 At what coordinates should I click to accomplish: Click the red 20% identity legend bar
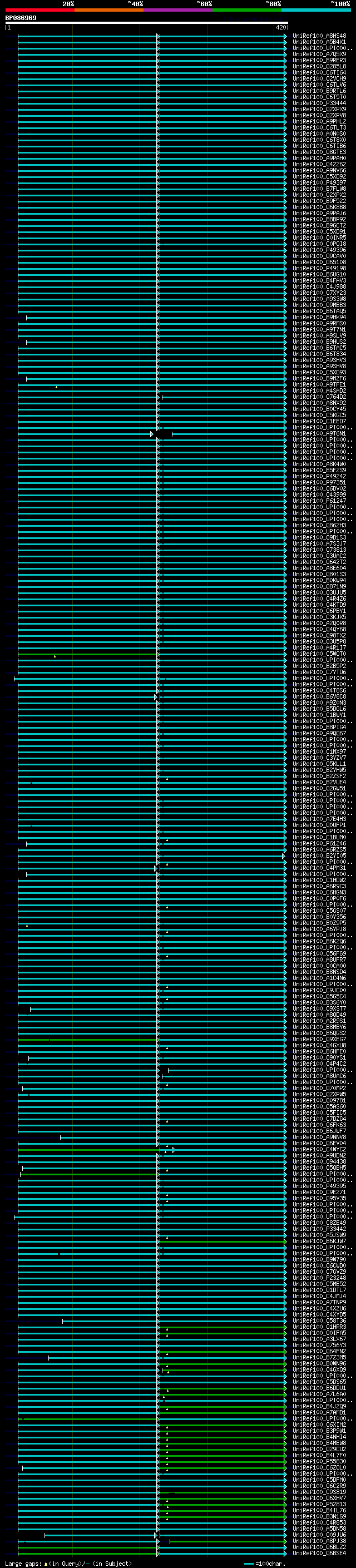[39, 10]
